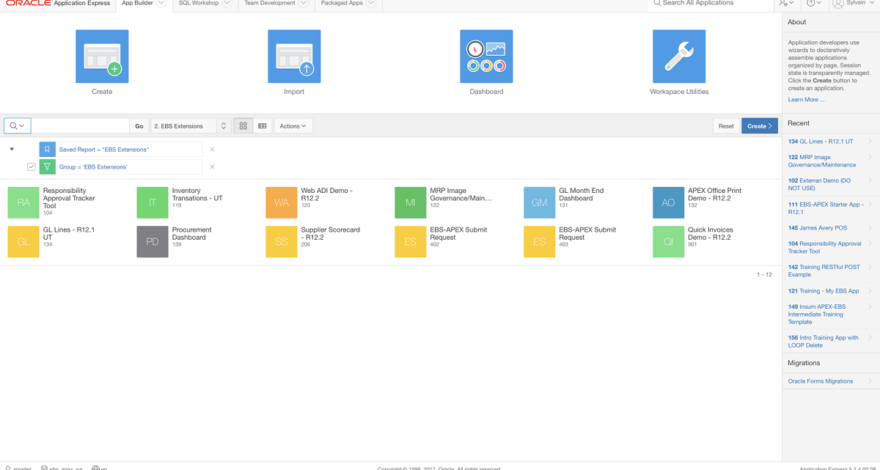Open Workspace Utilities wrench icon

point(679,56)
